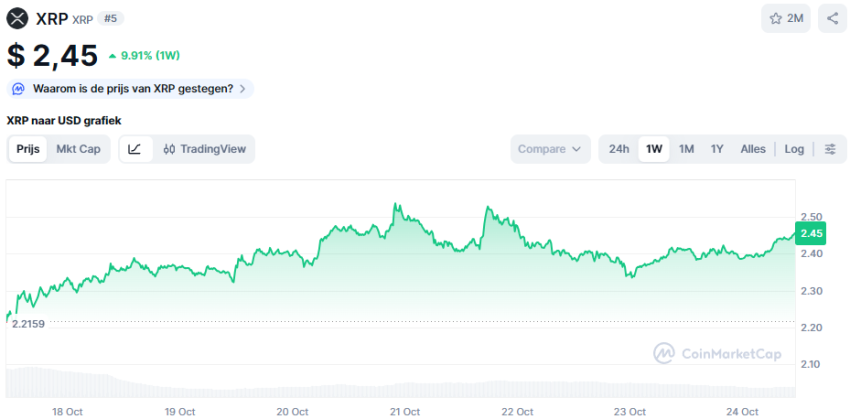Click the XRP coin logo icon
850x419 pixels.
[x=18, y=18]
